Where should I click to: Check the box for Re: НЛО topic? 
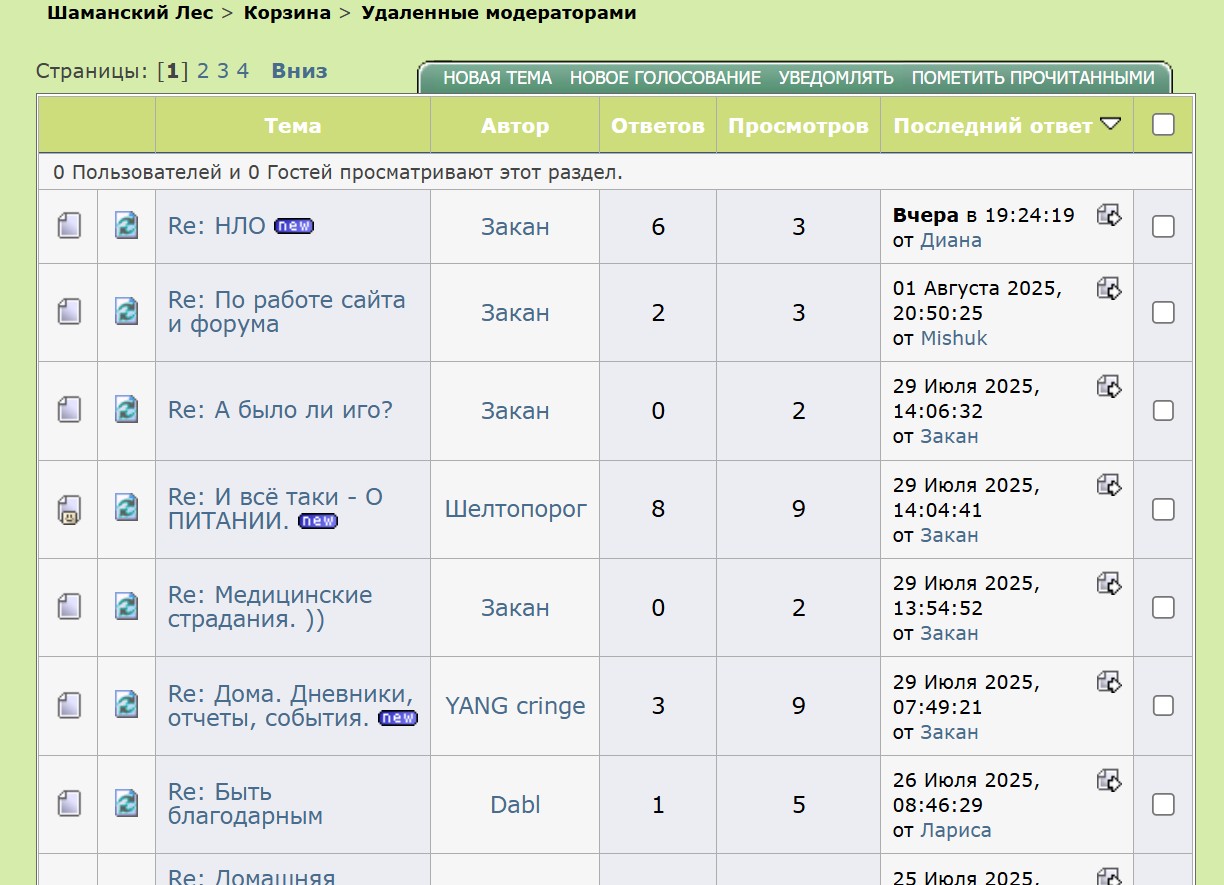[1163, 227]
